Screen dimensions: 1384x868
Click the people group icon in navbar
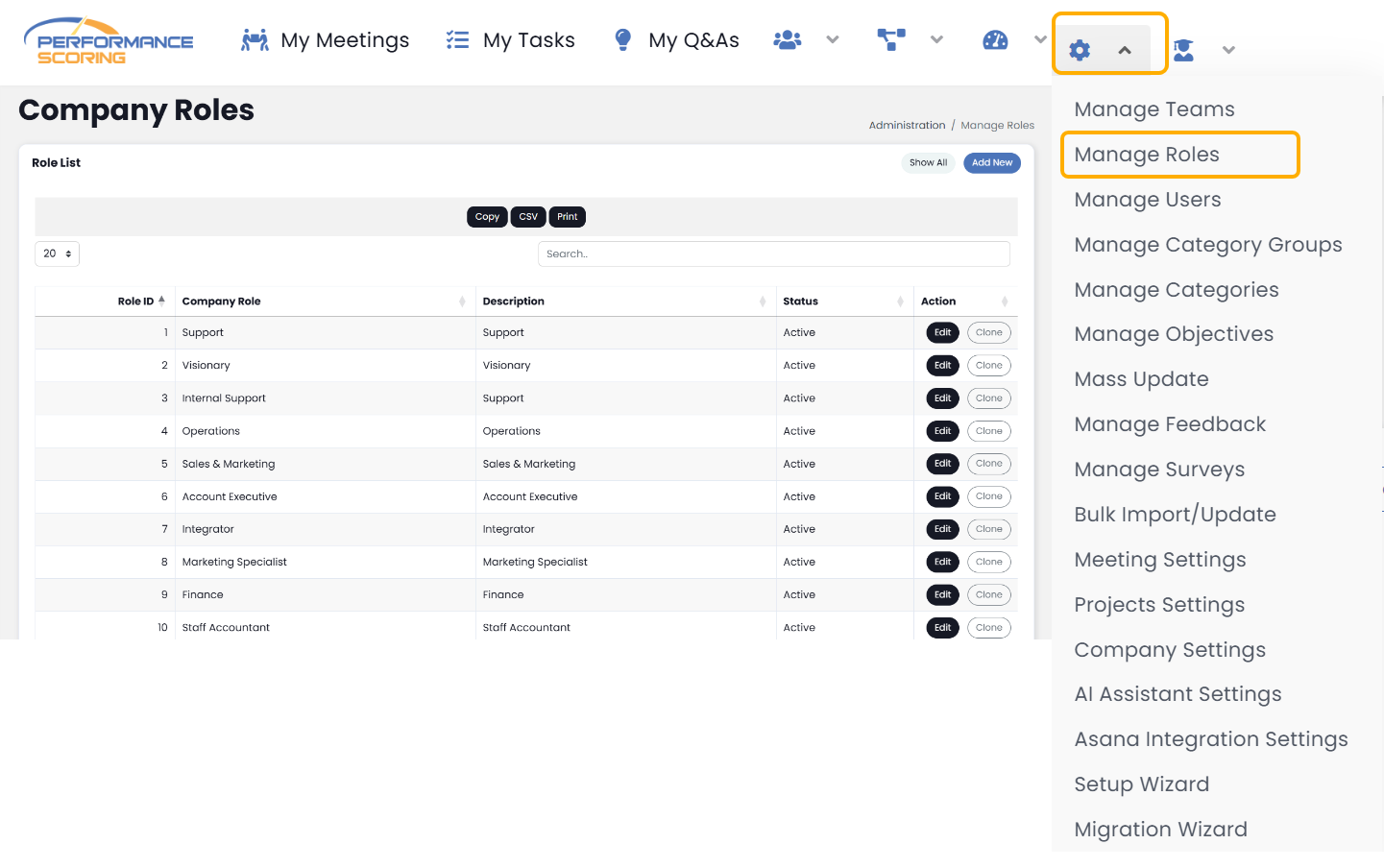click(788, 40)
